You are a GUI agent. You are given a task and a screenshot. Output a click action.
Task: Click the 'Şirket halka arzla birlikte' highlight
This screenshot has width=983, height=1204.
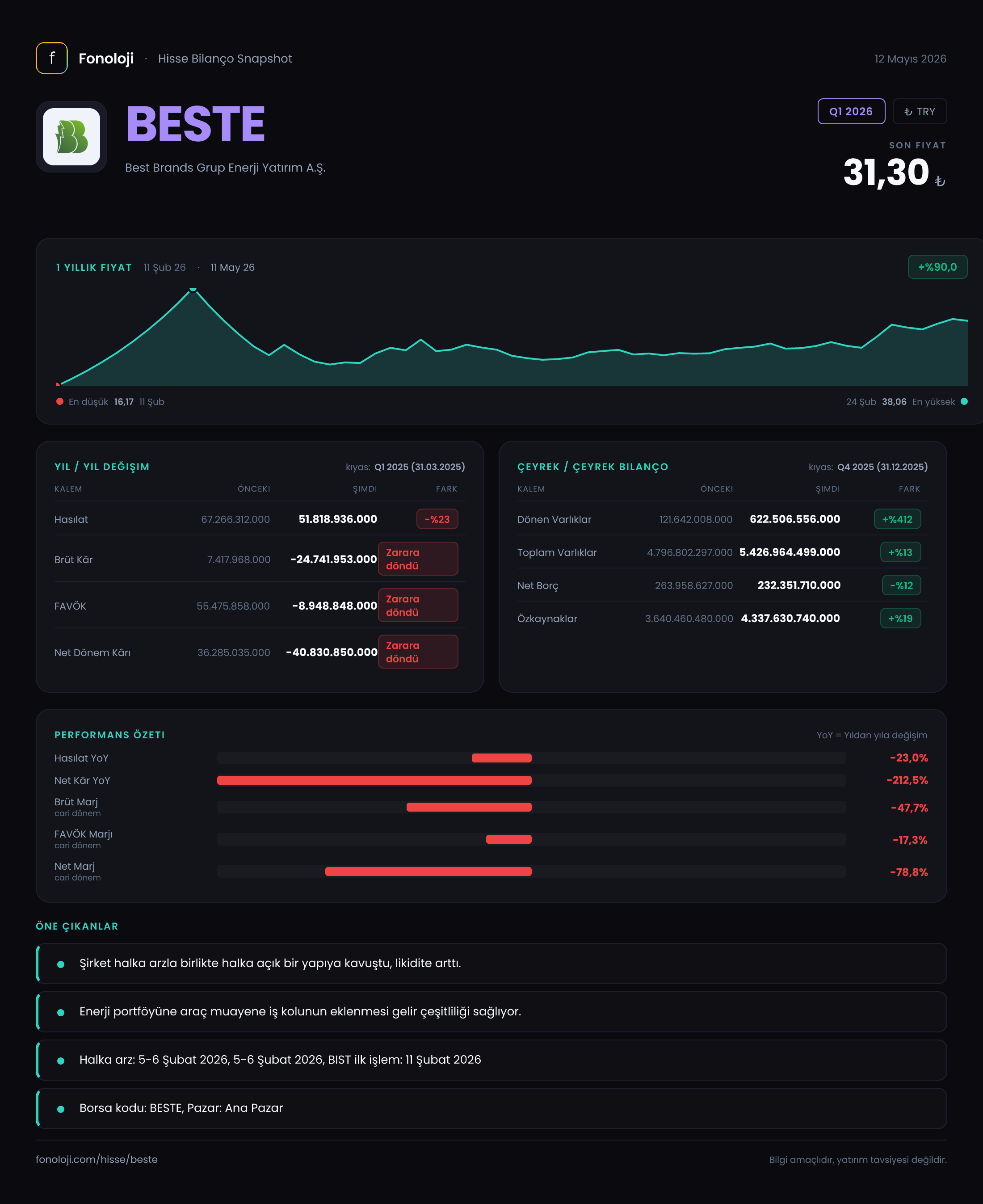(491, 963)
